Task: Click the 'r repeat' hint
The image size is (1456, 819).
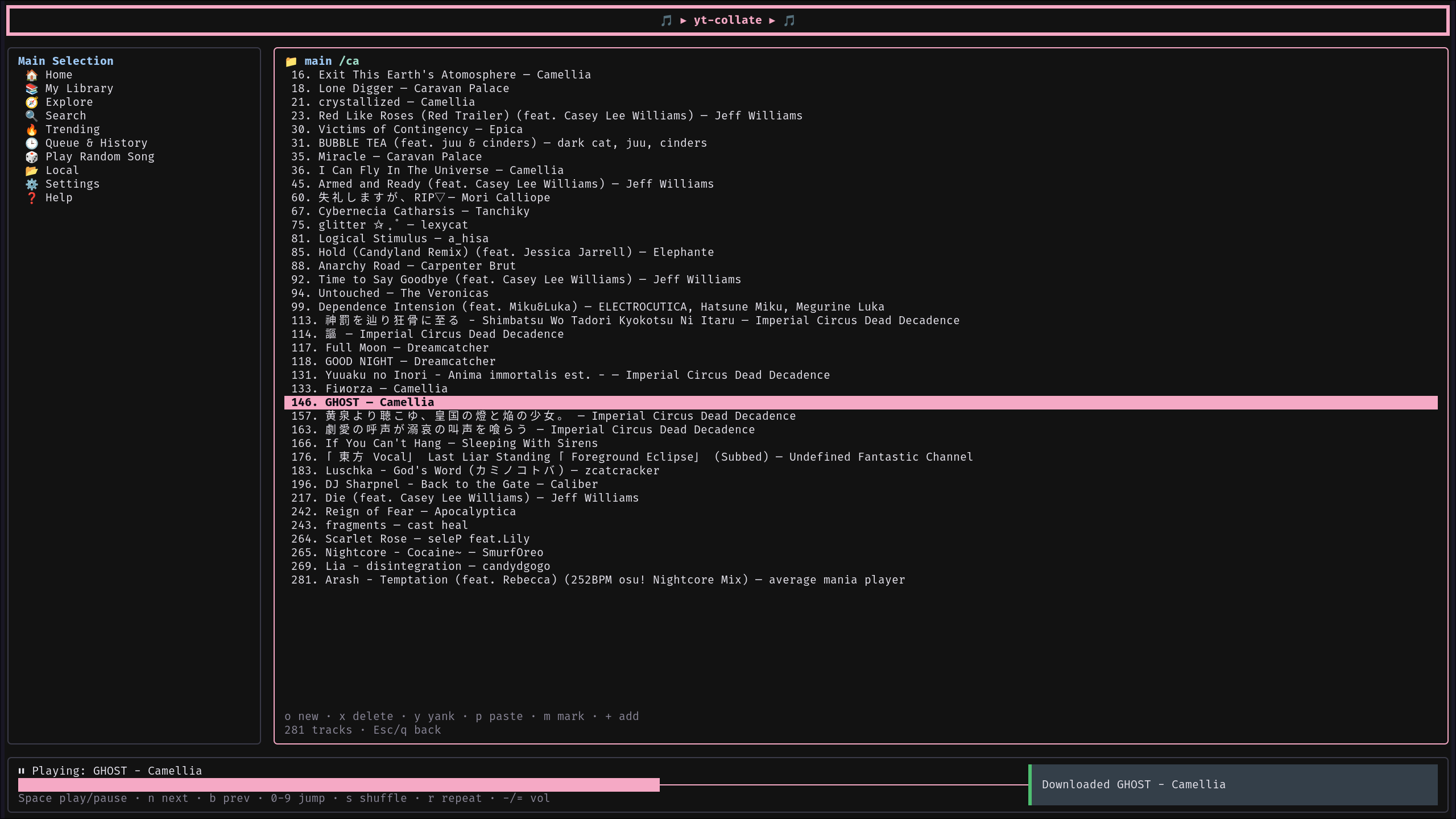Action: pyautogui.click(x=455, y=799)
